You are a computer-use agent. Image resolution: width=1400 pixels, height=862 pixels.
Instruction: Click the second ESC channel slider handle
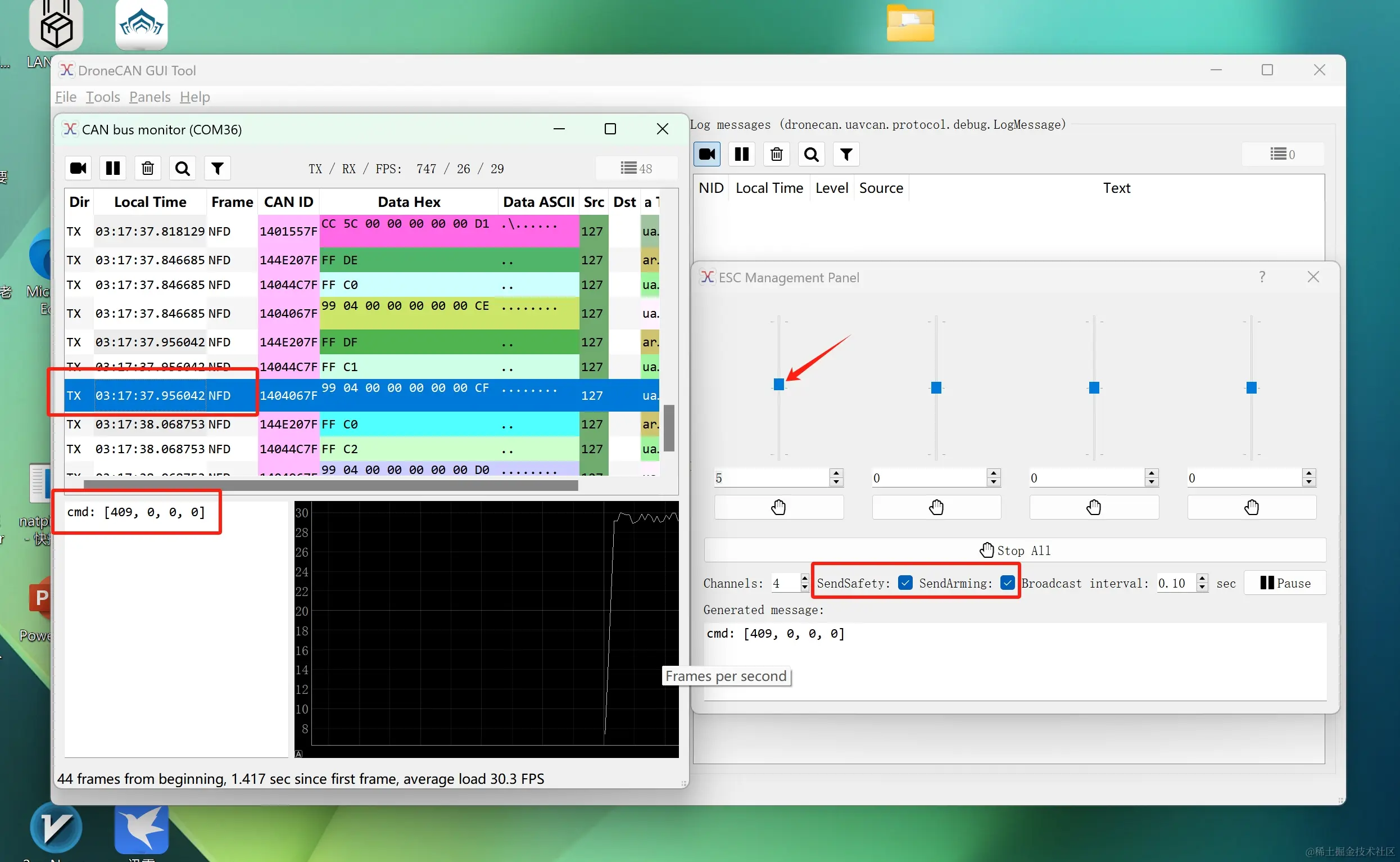(x=936, y=387)
